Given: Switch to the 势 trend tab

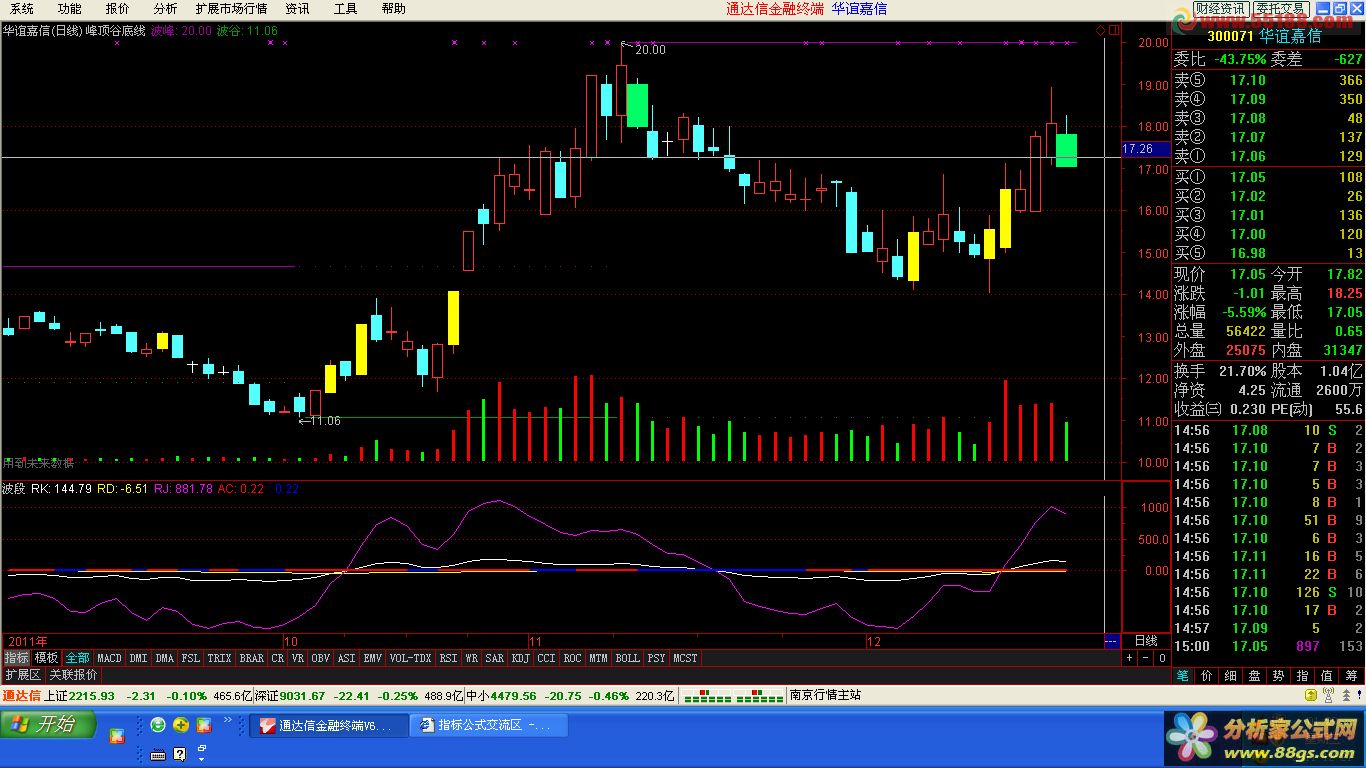Looking at the screenshot, I should tap(1278, 676).
